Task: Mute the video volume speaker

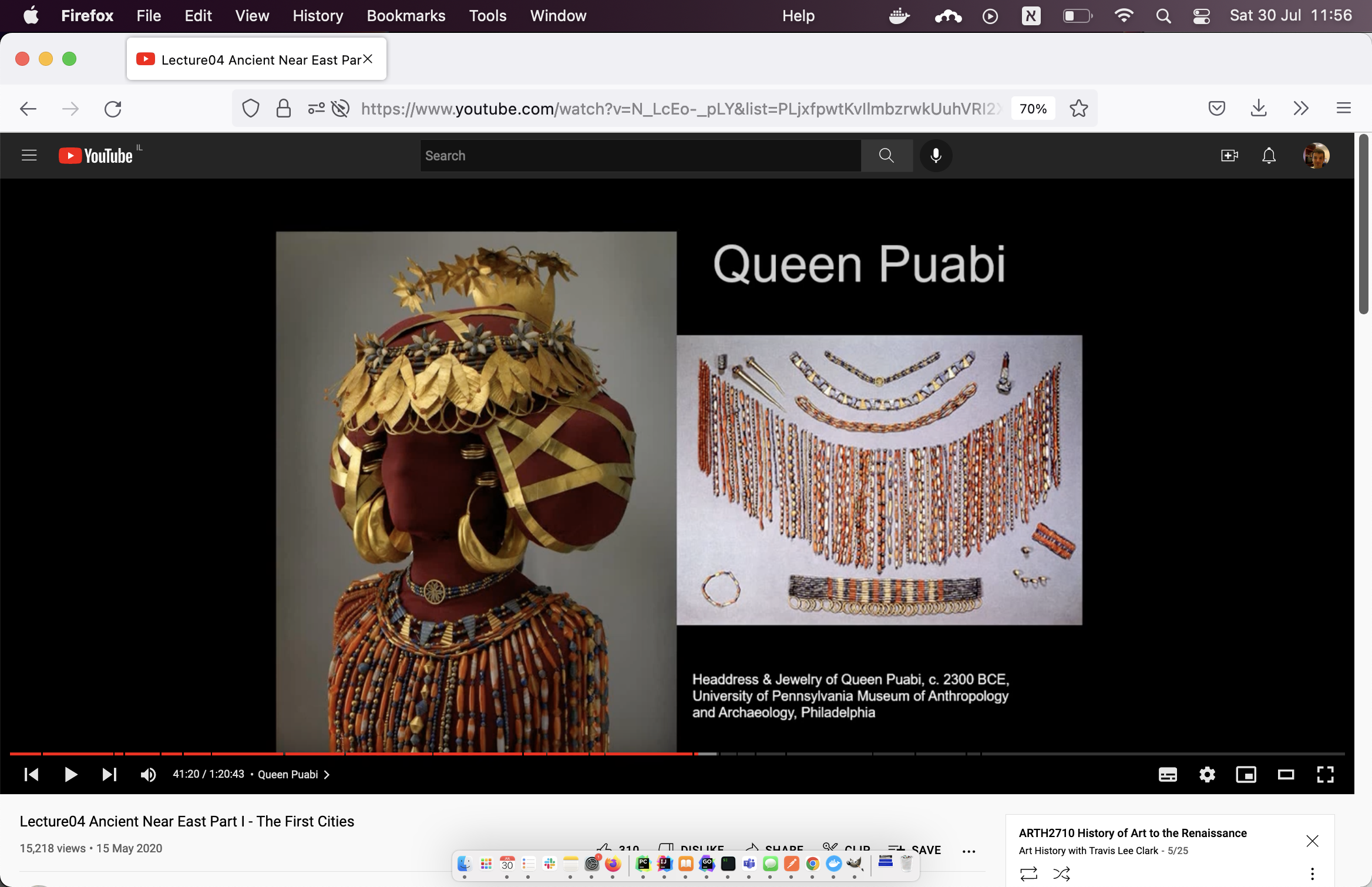Action: (148, 775)
